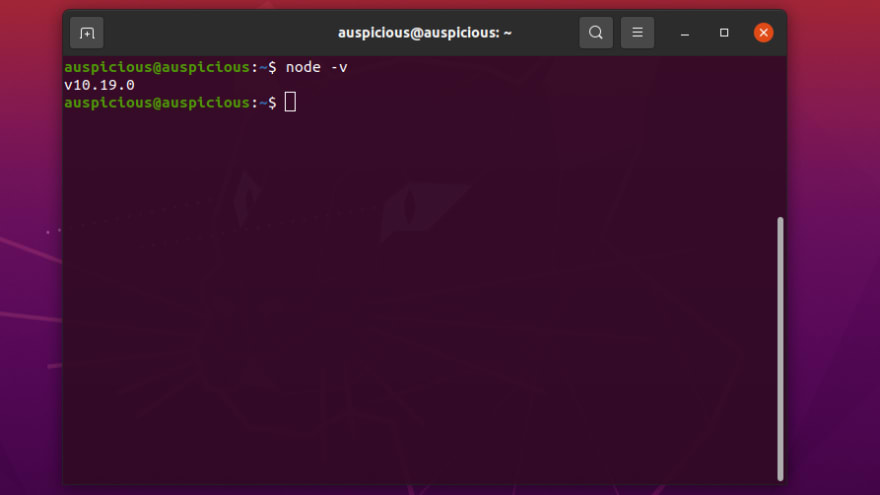Maximize the terminal window
880x495 pixels.
[724, 33]
